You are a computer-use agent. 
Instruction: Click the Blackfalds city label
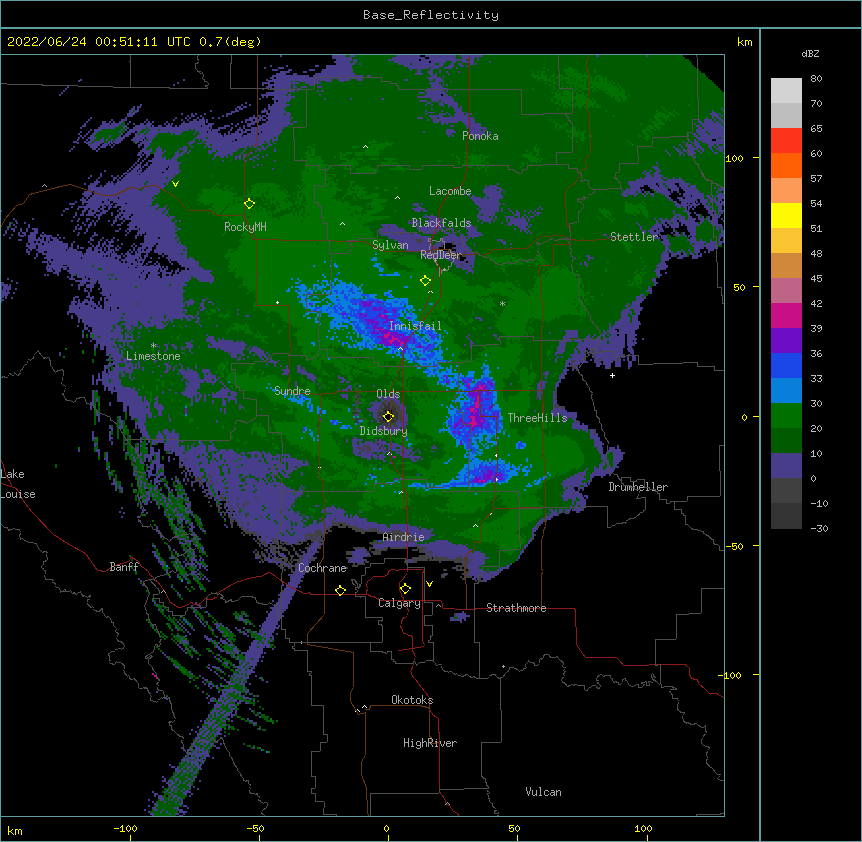[441, 223]
